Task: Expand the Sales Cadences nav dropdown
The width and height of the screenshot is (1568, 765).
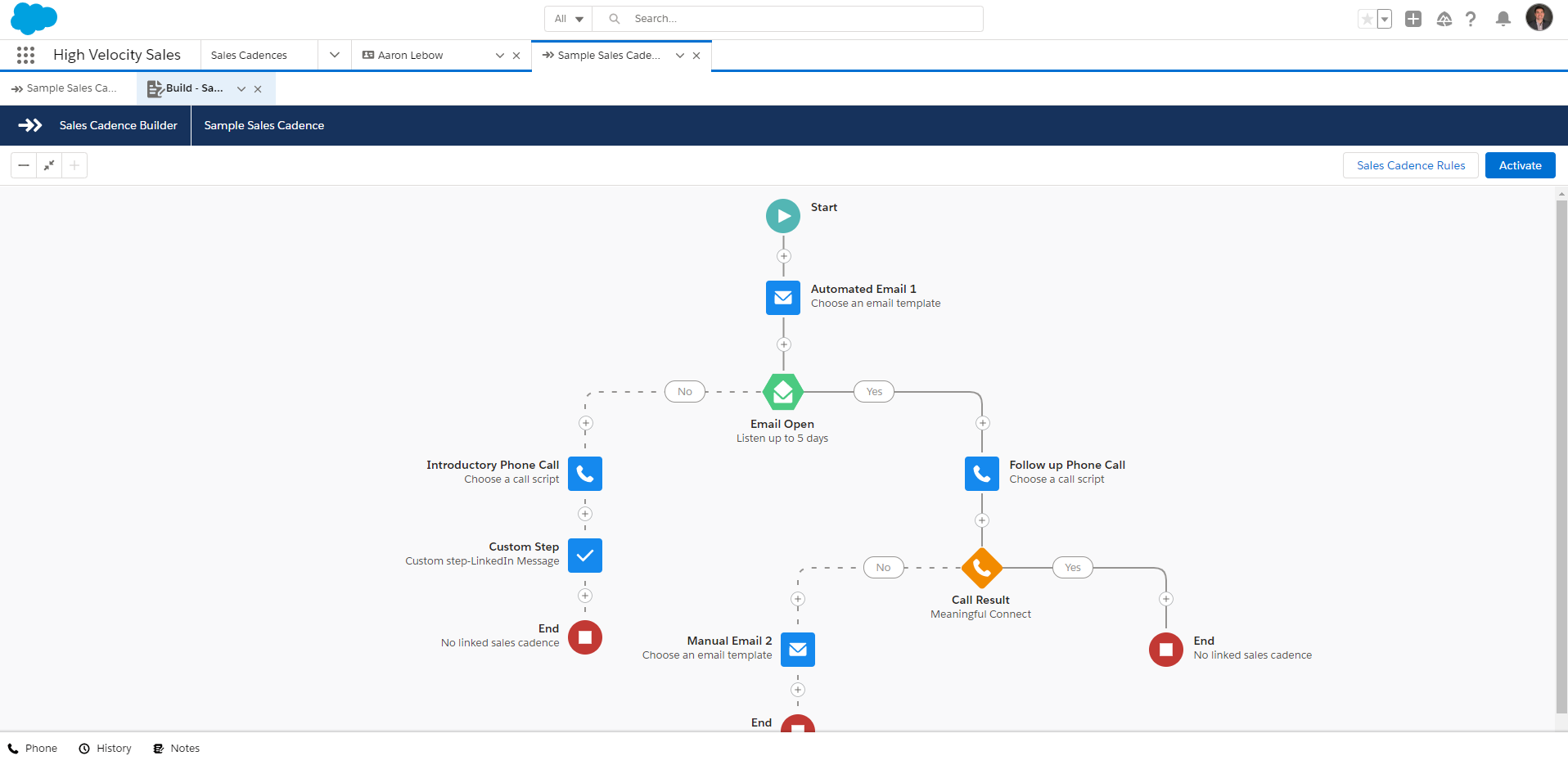Action: pos(335,55)
